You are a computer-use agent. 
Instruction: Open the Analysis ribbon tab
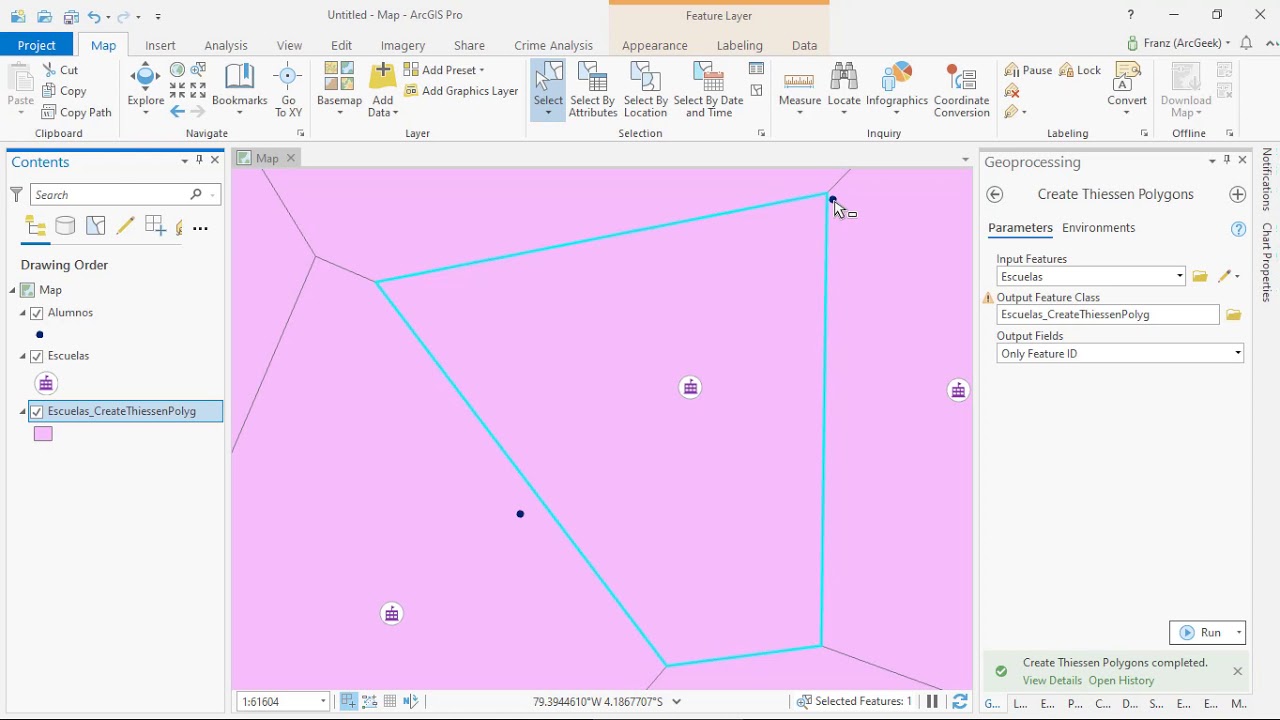[x=226, y=46]
